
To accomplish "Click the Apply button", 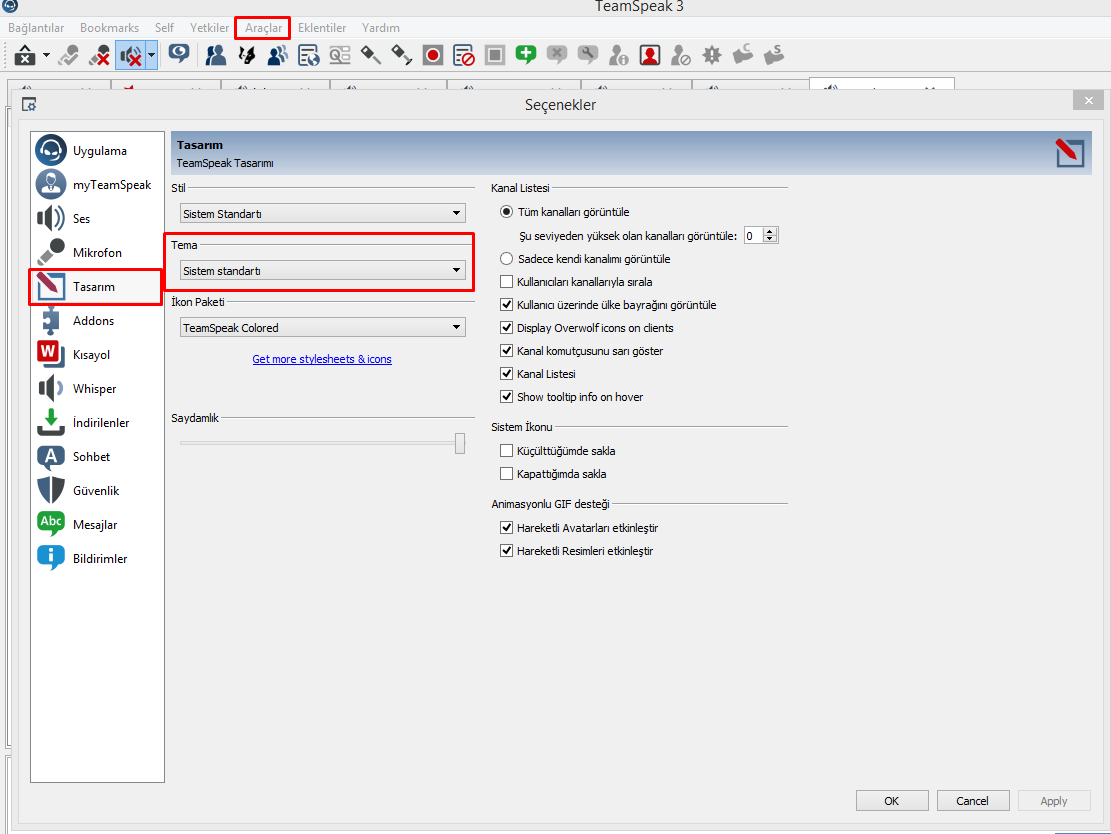I will click(1054, 801).
